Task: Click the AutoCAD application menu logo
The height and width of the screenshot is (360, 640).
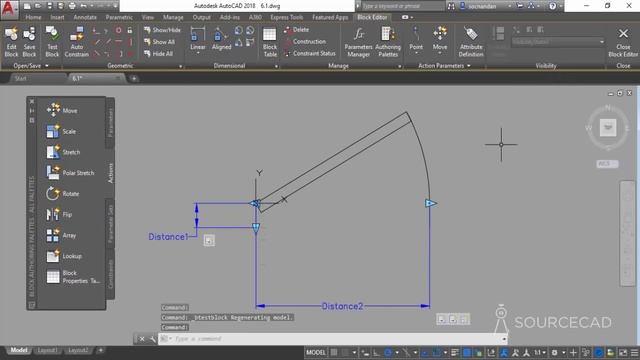Action: [x=9, y=9]
